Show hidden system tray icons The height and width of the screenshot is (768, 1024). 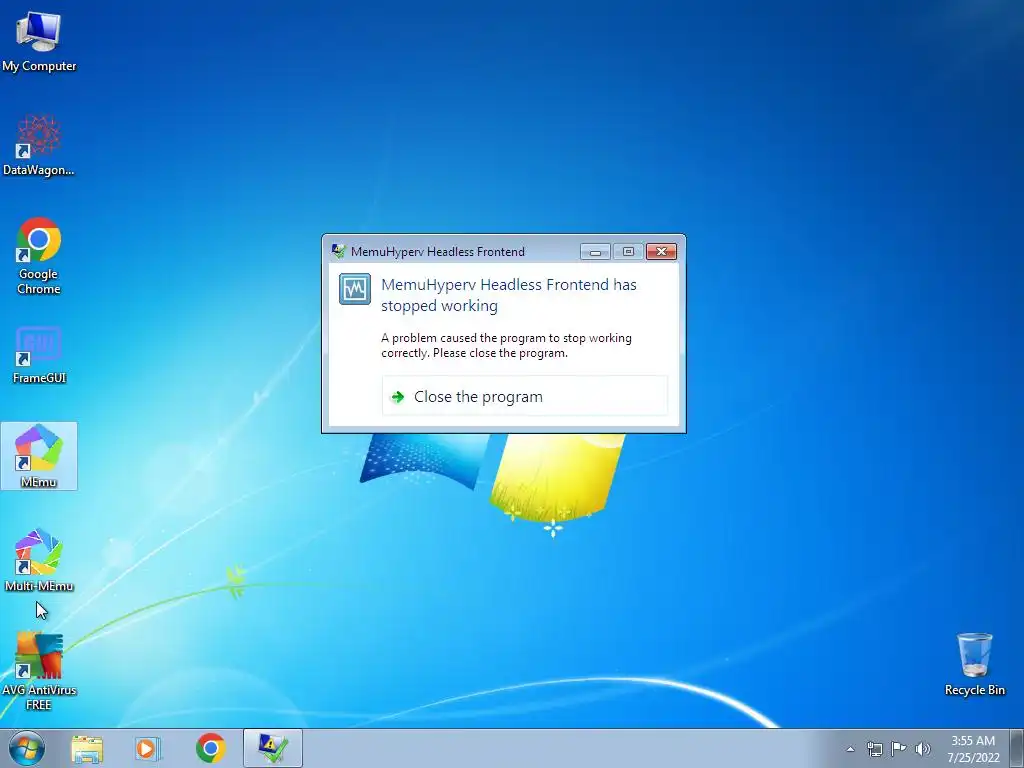(x=850, y=749)
